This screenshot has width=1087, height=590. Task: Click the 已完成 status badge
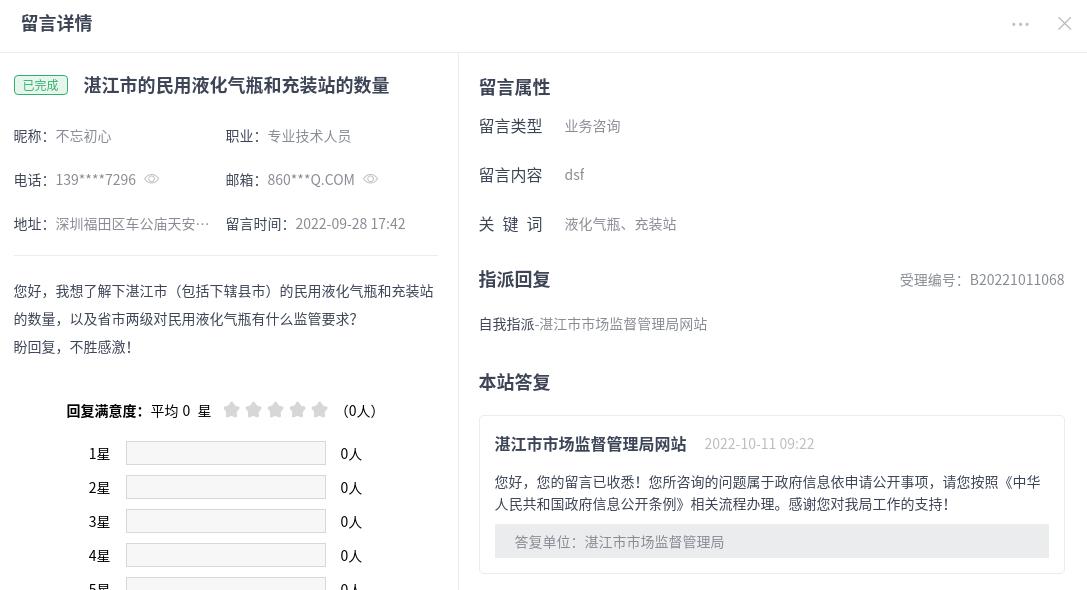point(41,85)
